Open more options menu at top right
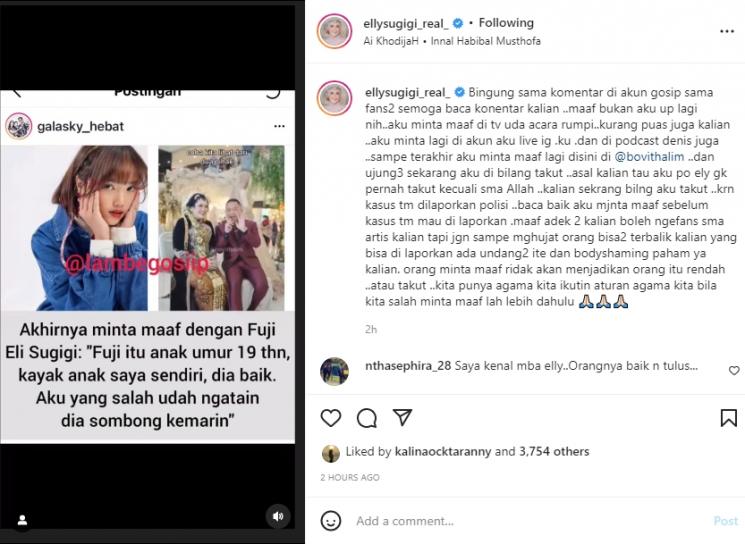The width and height of the screenshot is (745, 544). (727, 31)
